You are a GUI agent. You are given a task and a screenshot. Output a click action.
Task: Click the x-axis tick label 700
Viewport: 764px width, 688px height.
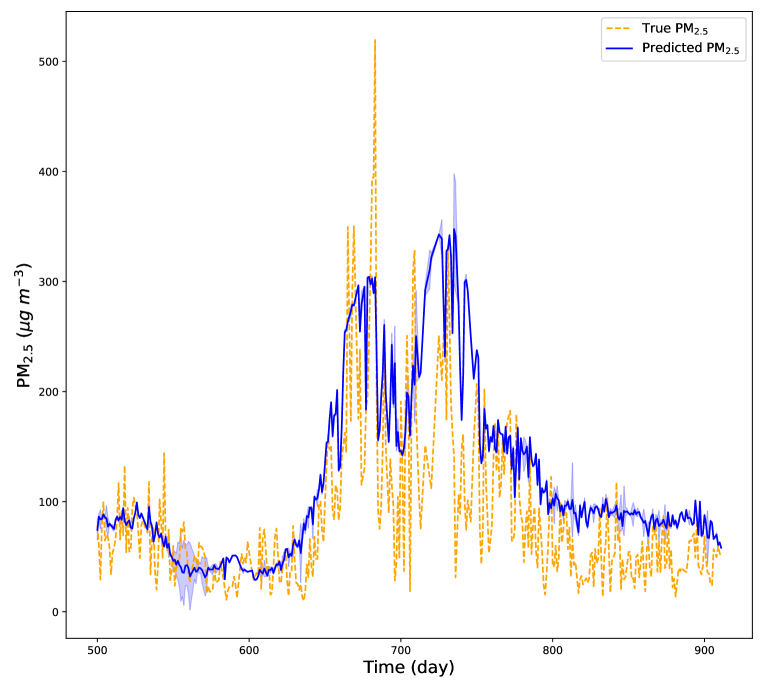pyautogui.click(x=401, y=650)
